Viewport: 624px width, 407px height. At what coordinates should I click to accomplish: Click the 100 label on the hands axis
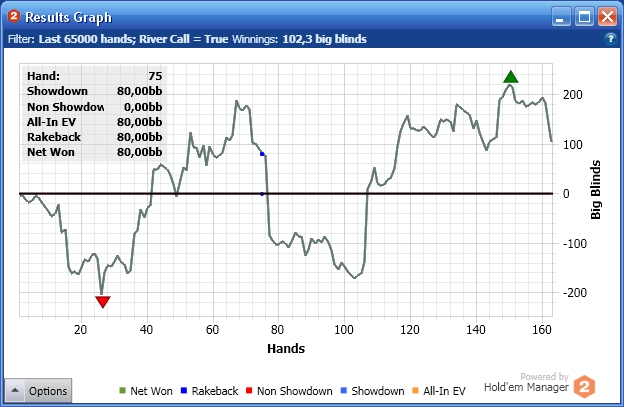tap(343, 330)
